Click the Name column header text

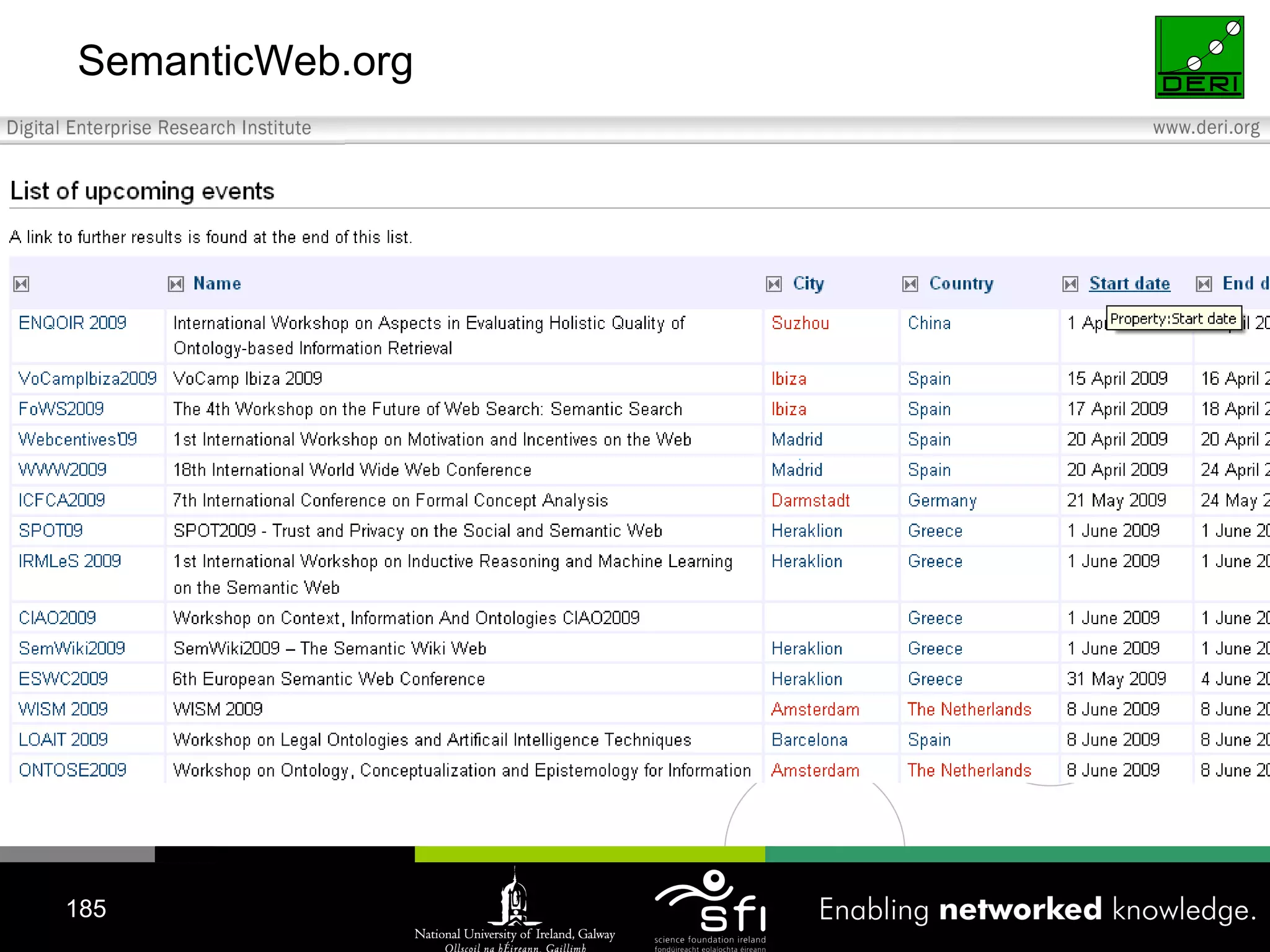[217, 283]
